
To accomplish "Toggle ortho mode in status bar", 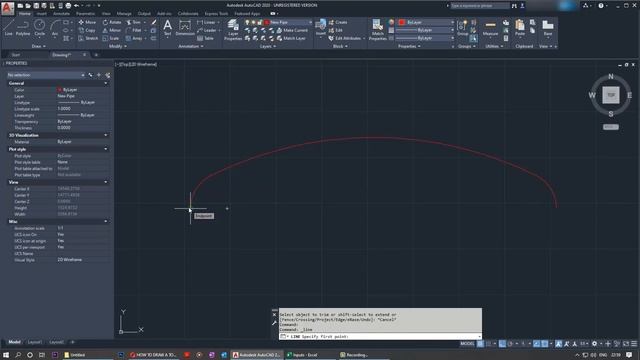I will coord(503,344).
